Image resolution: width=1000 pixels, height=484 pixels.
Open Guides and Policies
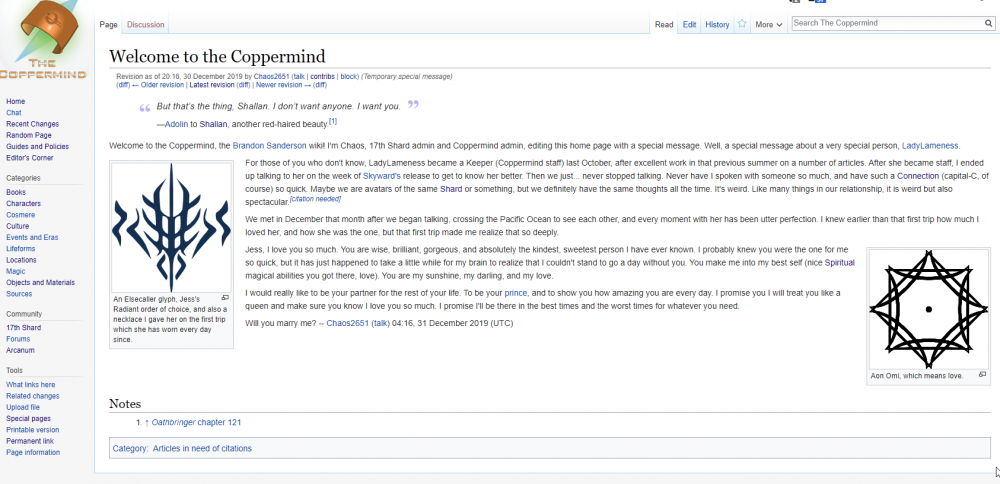[x=38, y=147]
